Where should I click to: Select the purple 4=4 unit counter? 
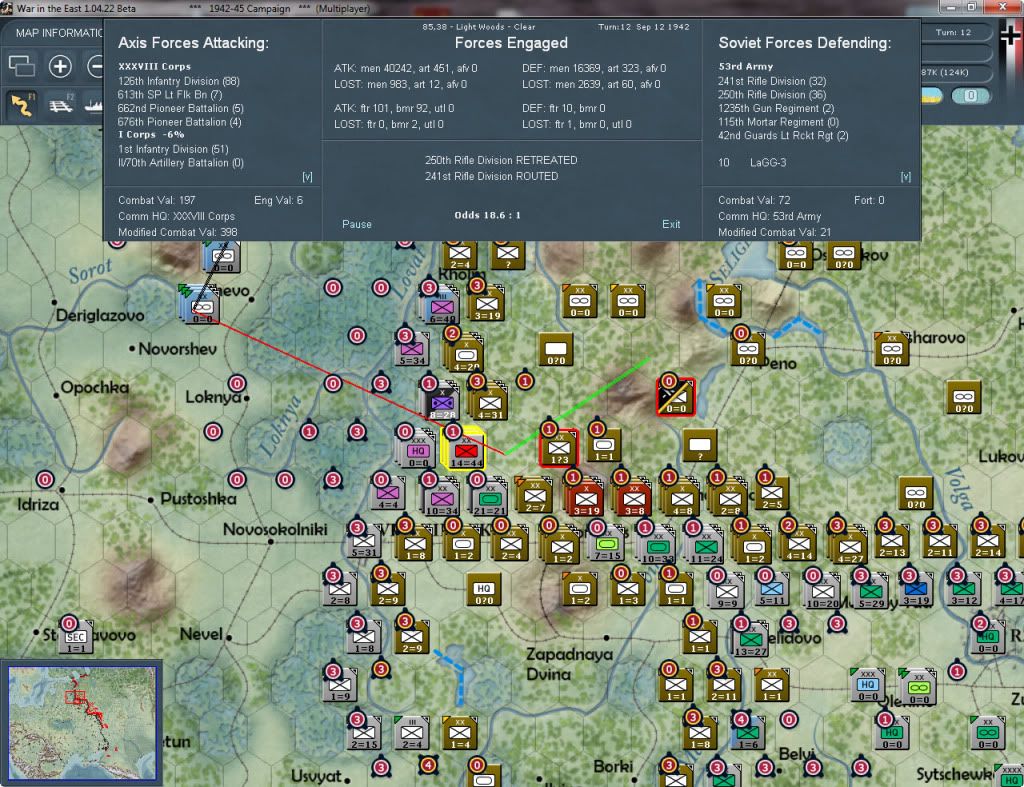pos(387,492)
